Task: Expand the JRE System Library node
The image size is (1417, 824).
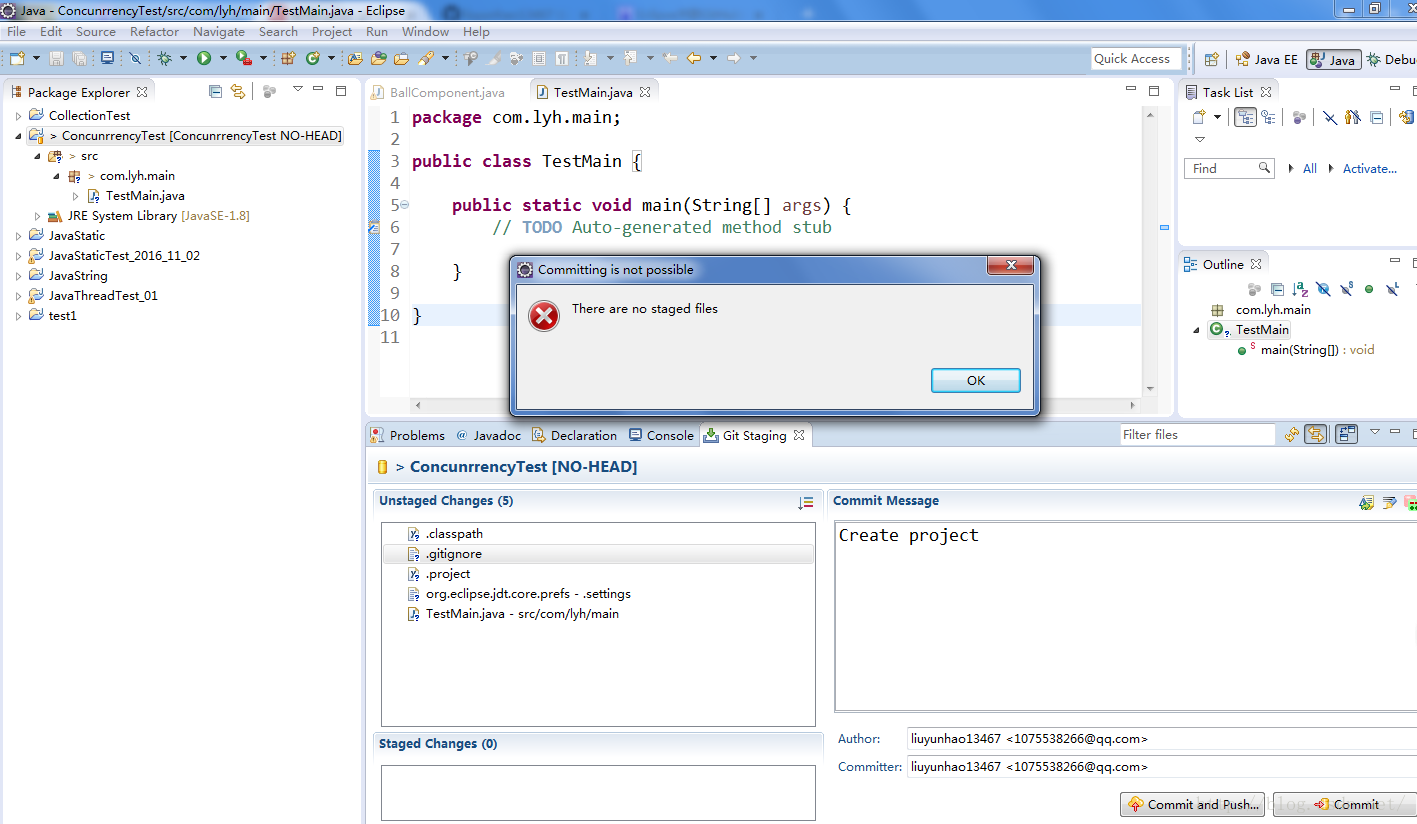Action: (x=37, y=216)
